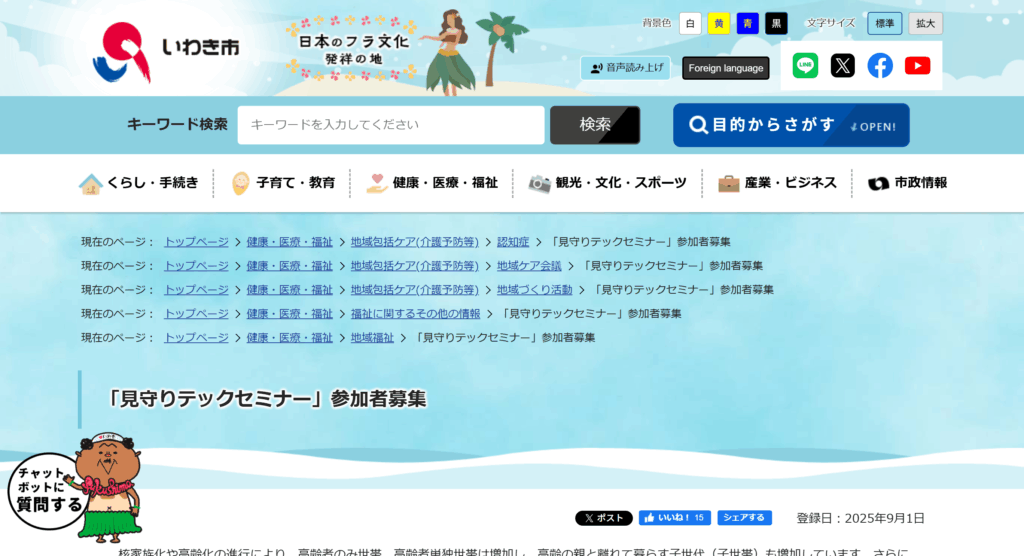Switch background color to black

(777, 23)
